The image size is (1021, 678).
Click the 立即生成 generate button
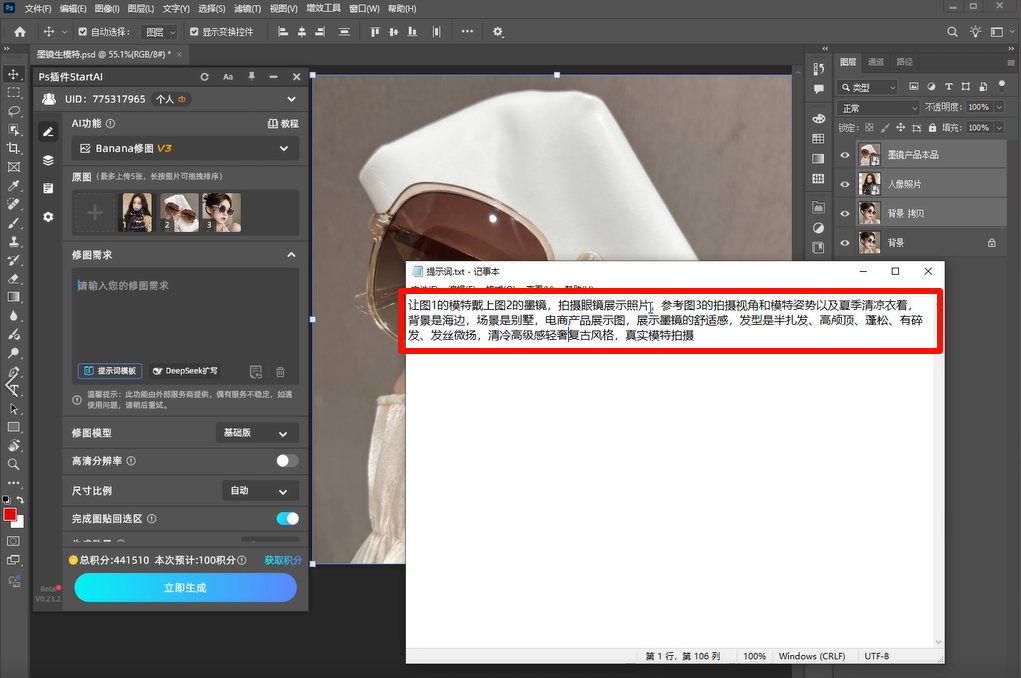pos(184,588)
